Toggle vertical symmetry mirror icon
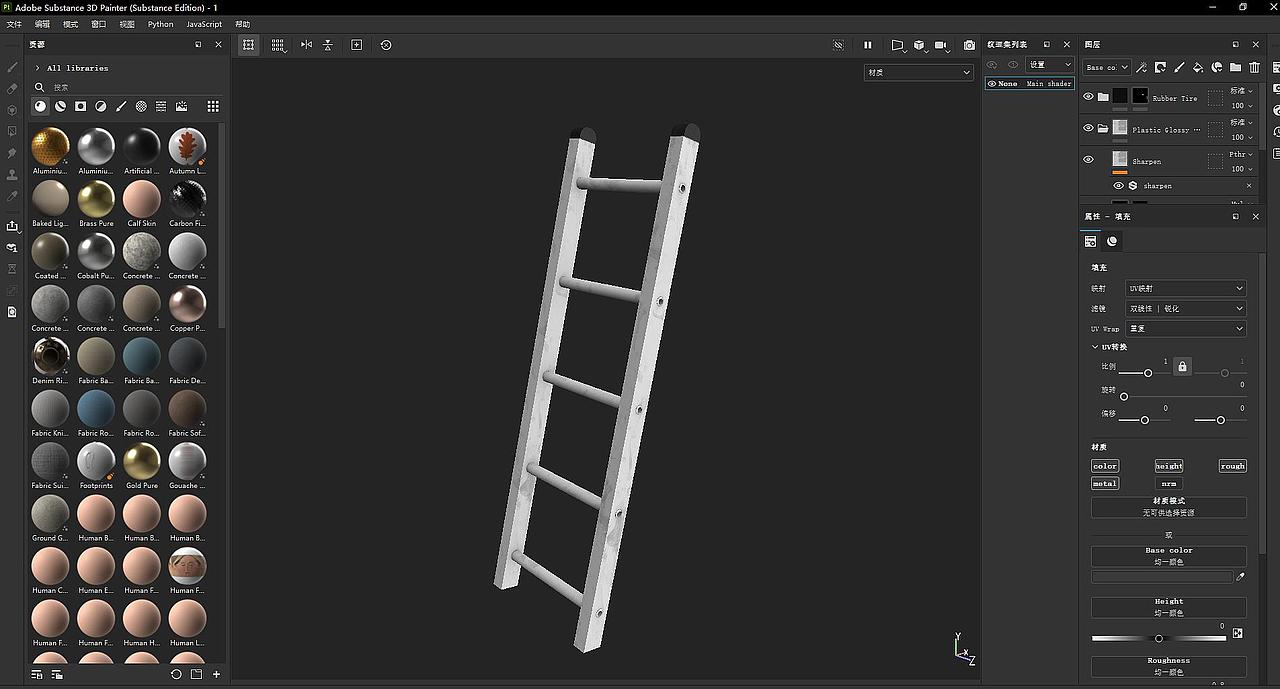1280x689 pixels. (327, 45)
